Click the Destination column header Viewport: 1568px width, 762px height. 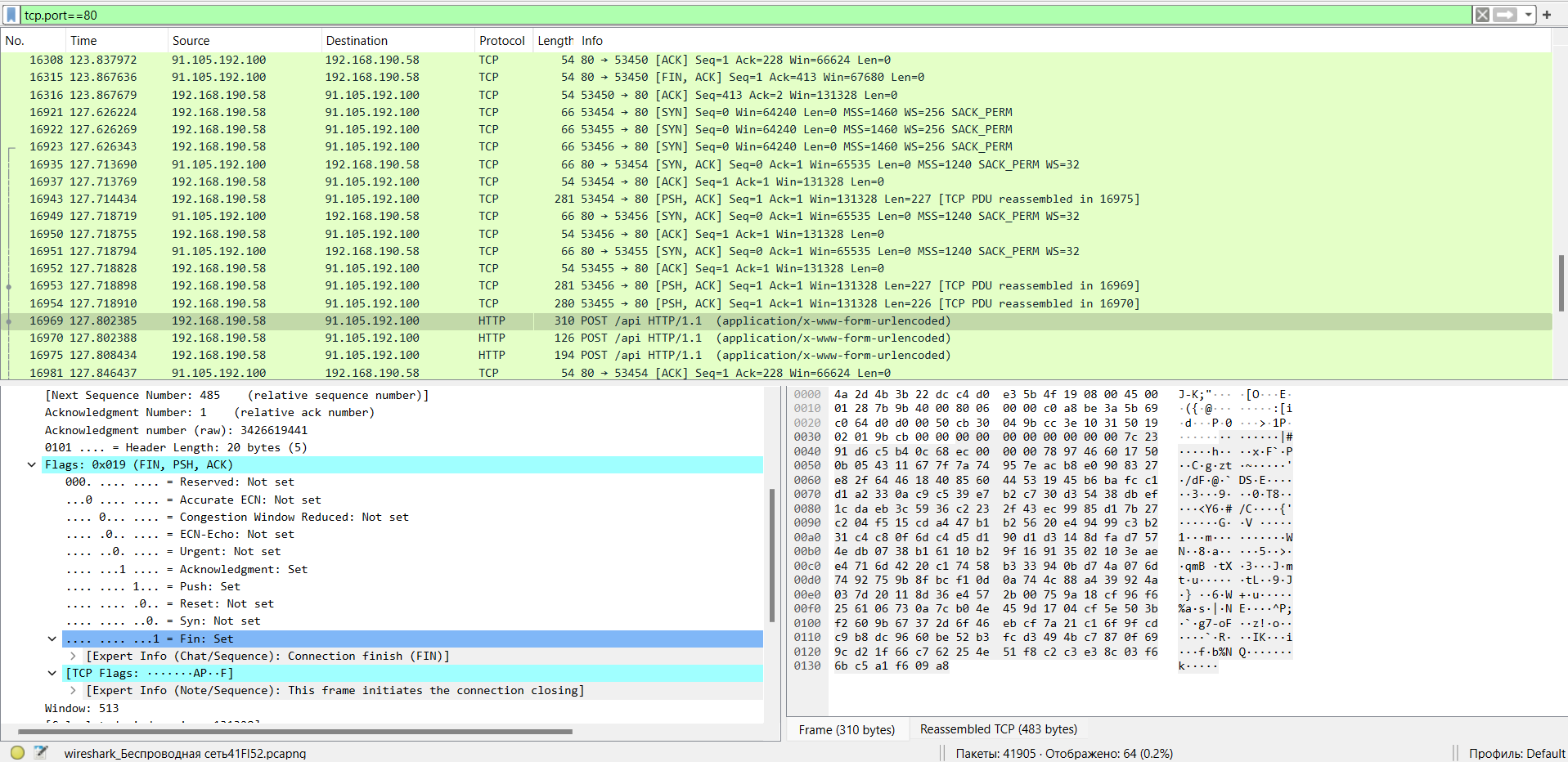tap(357, 41)
